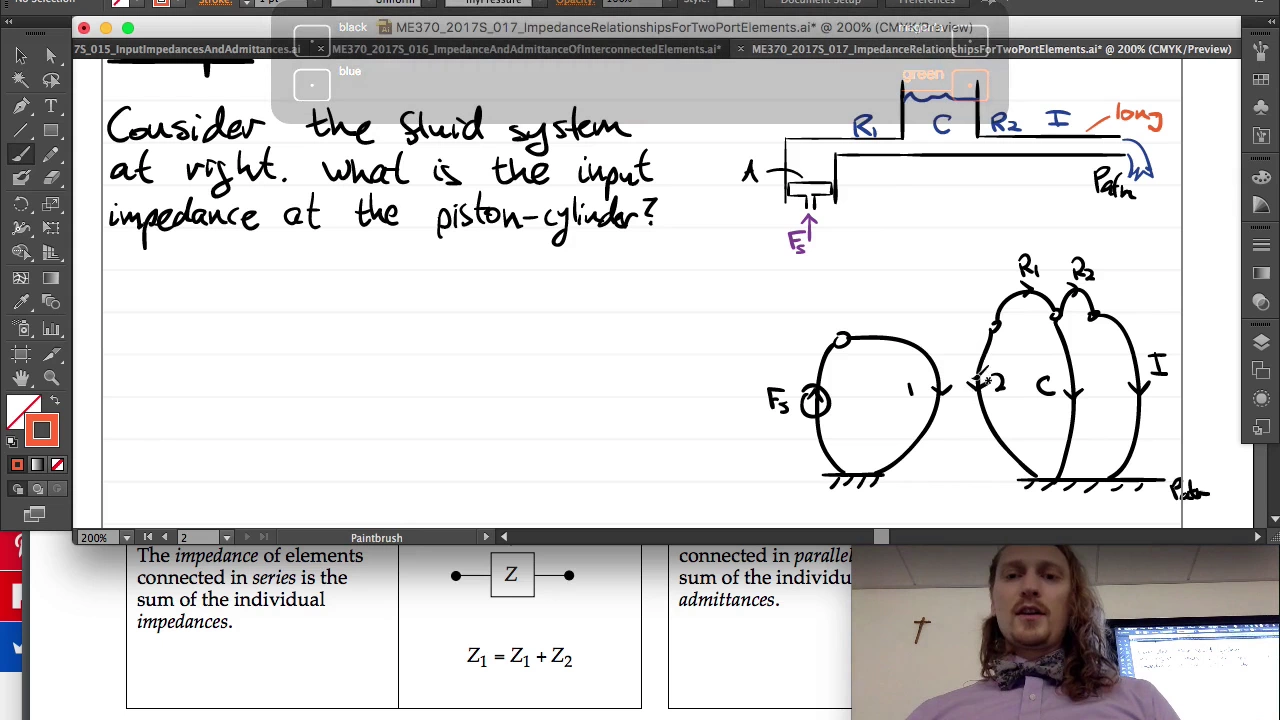Go to first artboard
The image size is (1280, 720).
point(148,538)
